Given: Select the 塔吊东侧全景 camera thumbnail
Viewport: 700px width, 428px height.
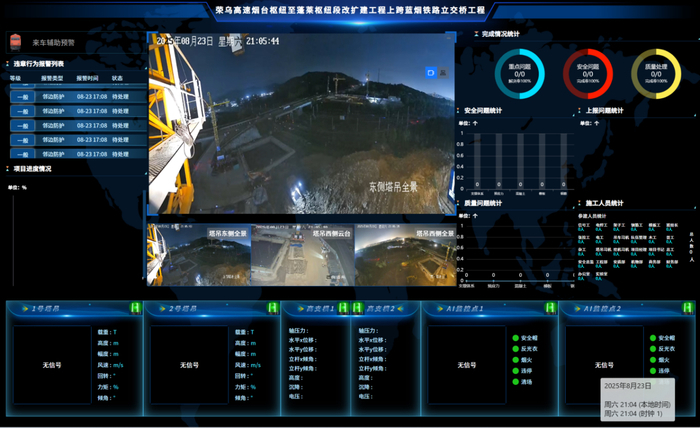Looking at the screenshot, I should [197, 254].
